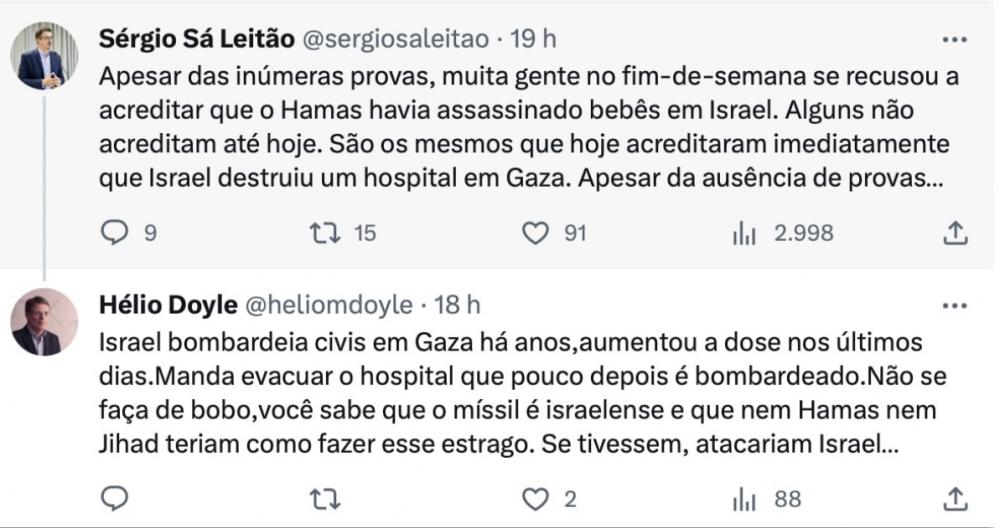The width and height of the screenshot is (1000, 528).
Task: Open more options for Hélio's reply
Action: [955, 304]
